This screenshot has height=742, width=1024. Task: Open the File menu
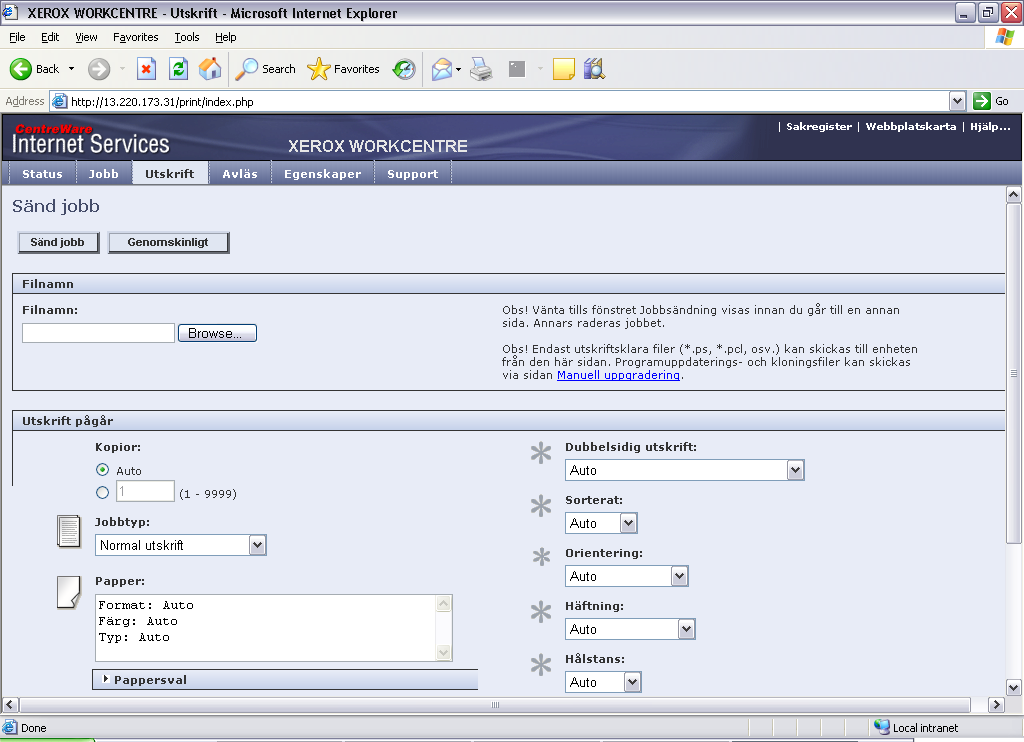(18, 37)
